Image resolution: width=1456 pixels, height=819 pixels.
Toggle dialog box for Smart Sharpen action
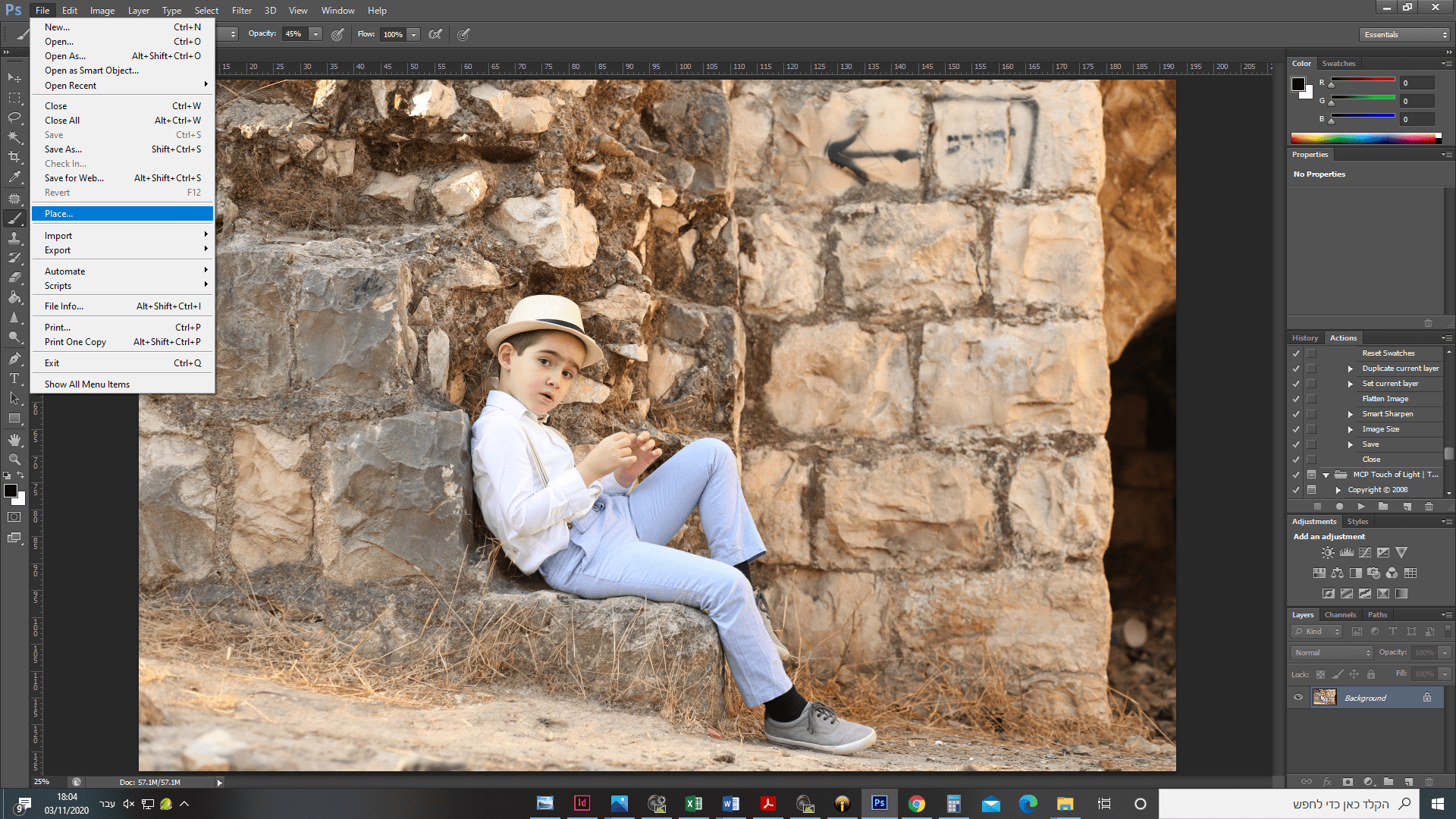click(x=1311, y=414)
